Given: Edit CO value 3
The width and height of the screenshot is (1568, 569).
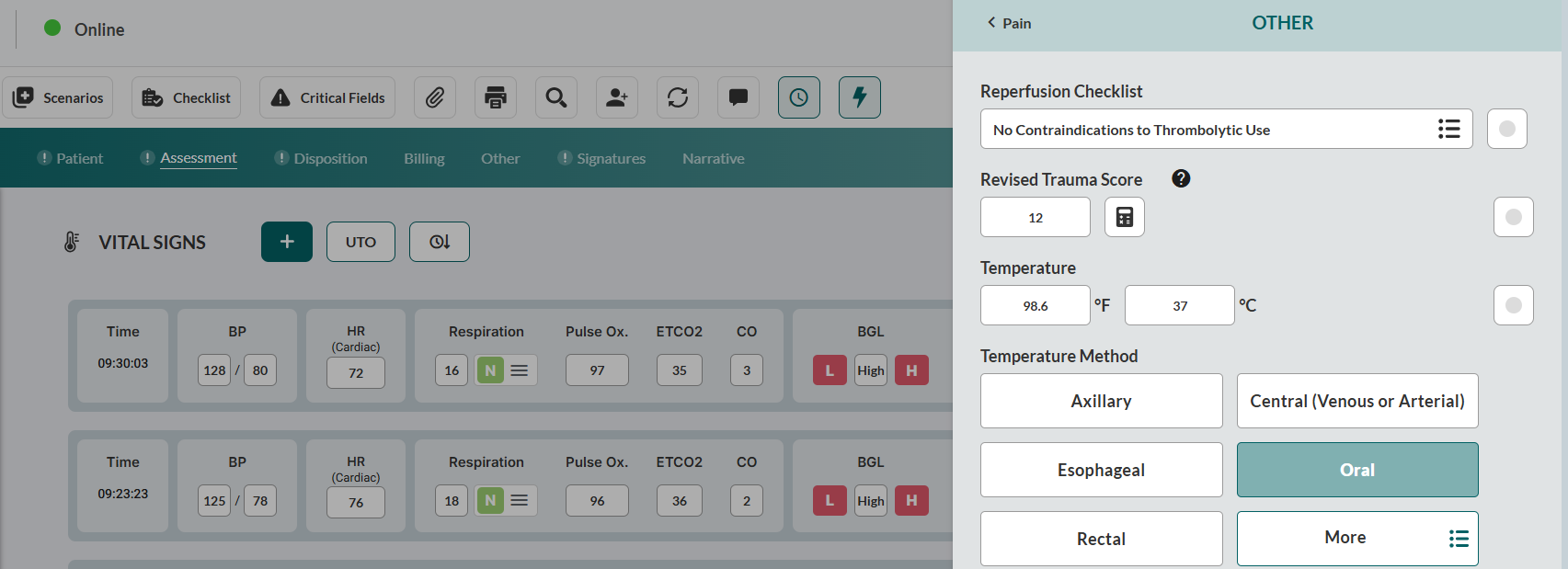Looking at the screenshot, I should click(x=747, y=370).
